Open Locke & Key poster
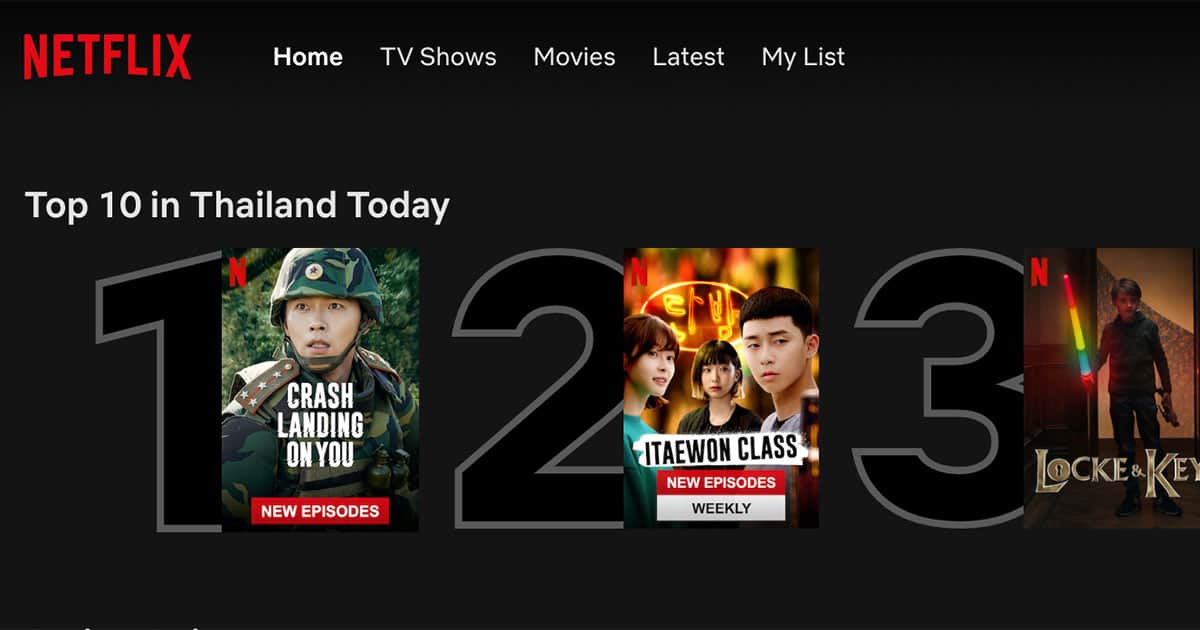The height and width of the screenshot is (630, 1200). [1112, 388]
